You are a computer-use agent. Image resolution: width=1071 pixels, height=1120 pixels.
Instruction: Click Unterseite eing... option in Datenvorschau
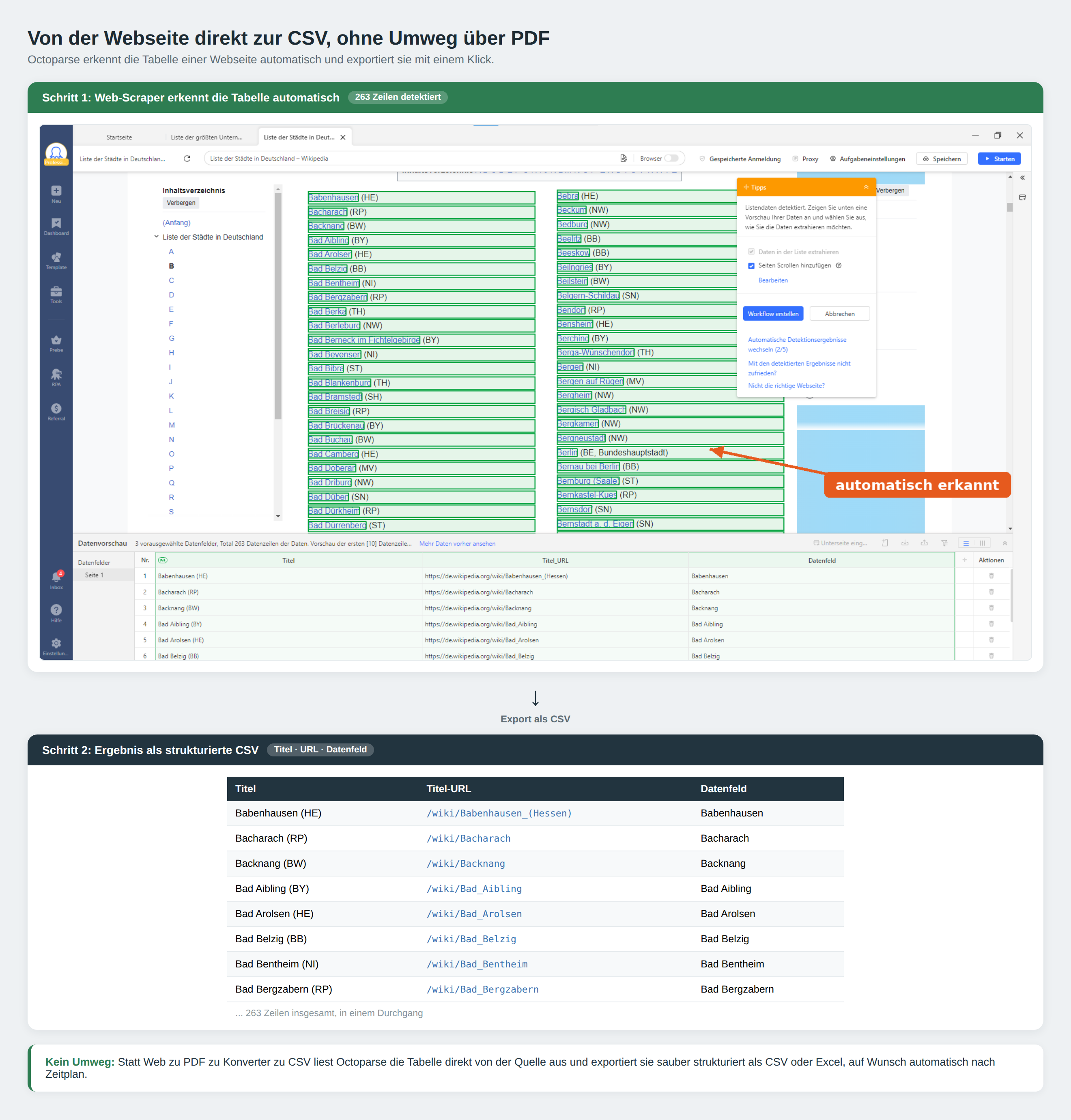click(x=840, y=543)
